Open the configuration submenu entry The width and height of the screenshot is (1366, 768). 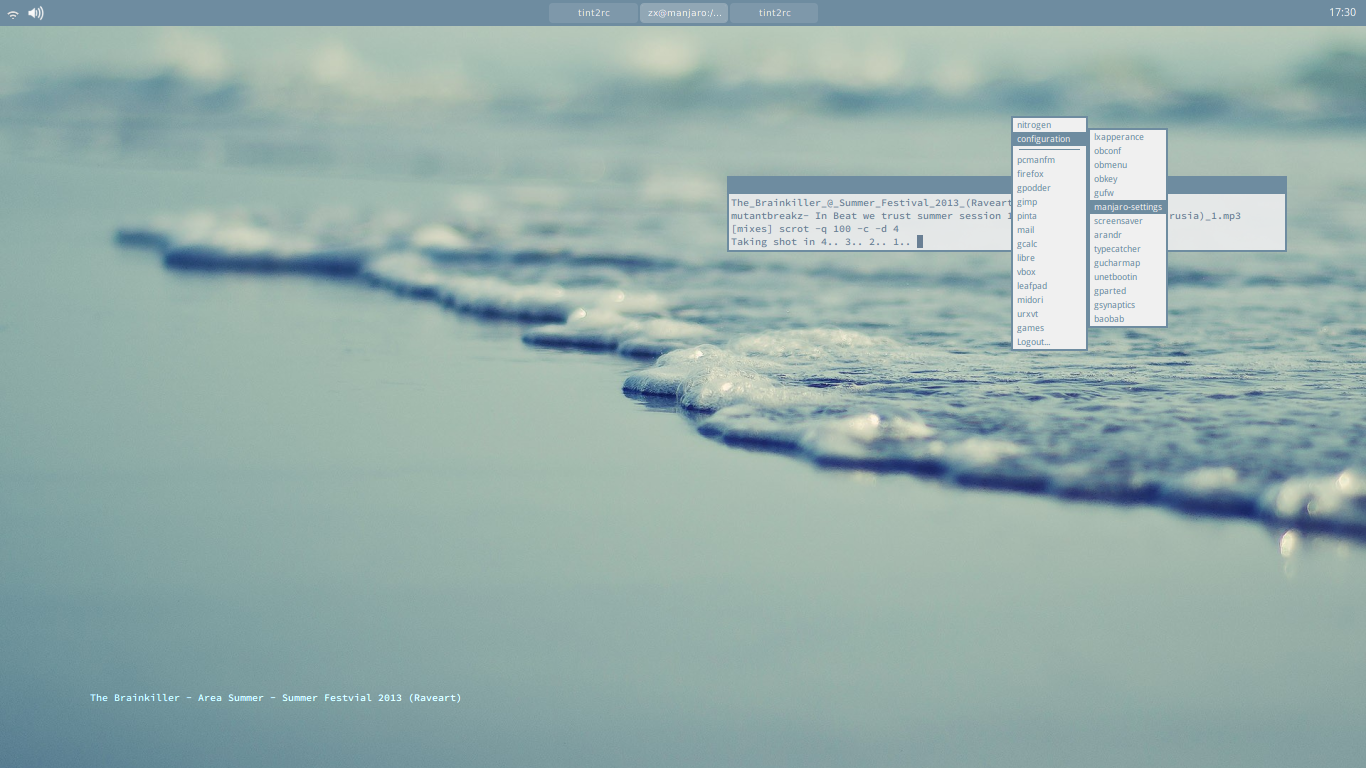pyautogui.click(x=1049, y=139)
